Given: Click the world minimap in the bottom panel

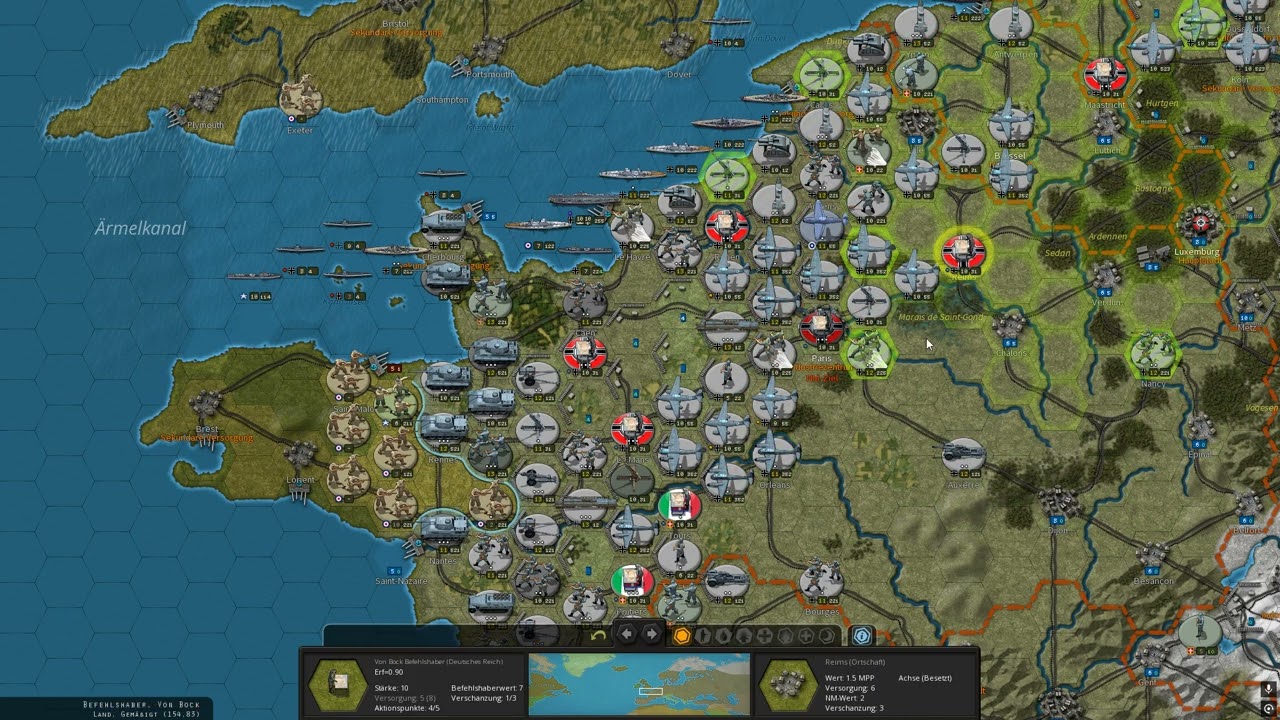Looking at the screenshot, I should (x=639, y=684).
